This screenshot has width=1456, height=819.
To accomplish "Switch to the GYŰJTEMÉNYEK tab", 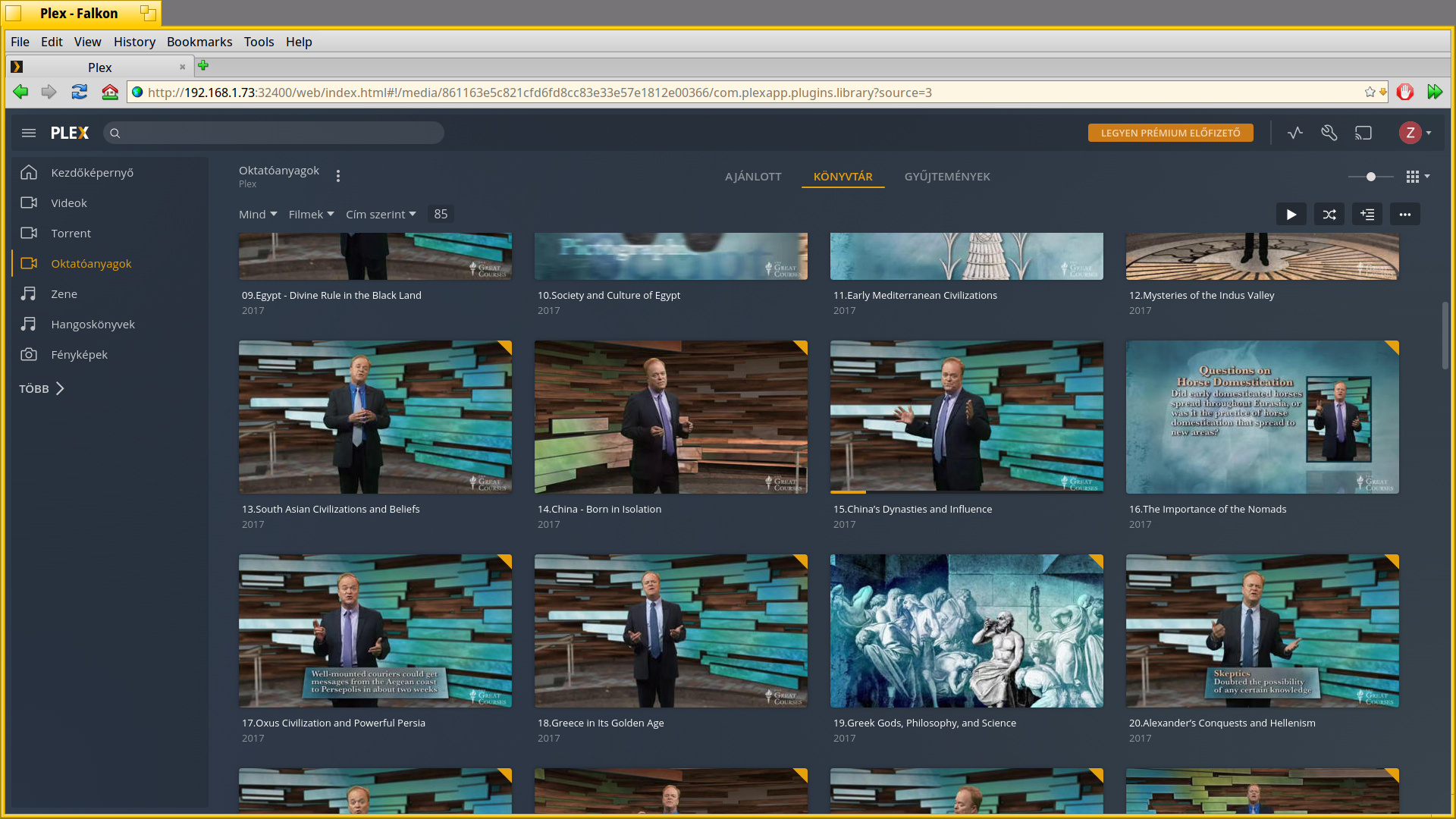I will (x=947, y=177).
